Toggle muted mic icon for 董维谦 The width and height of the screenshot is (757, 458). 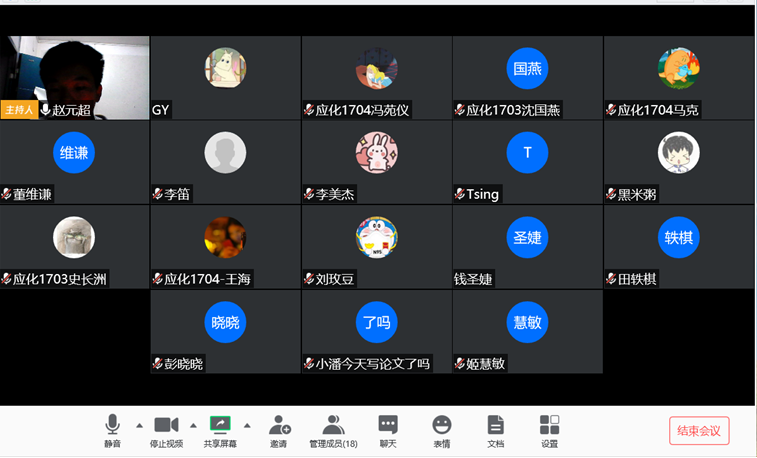tap(6, 194)
